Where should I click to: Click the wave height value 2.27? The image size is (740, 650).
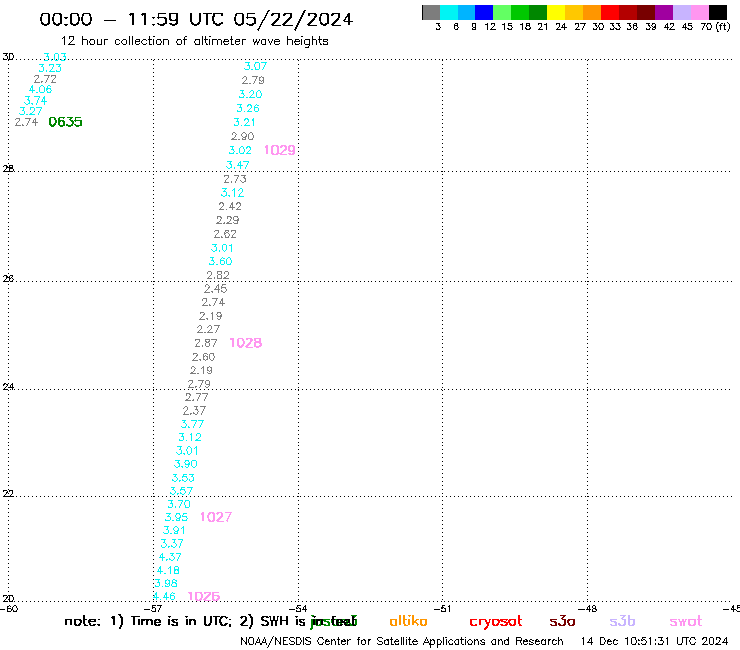tap(208, 329)
